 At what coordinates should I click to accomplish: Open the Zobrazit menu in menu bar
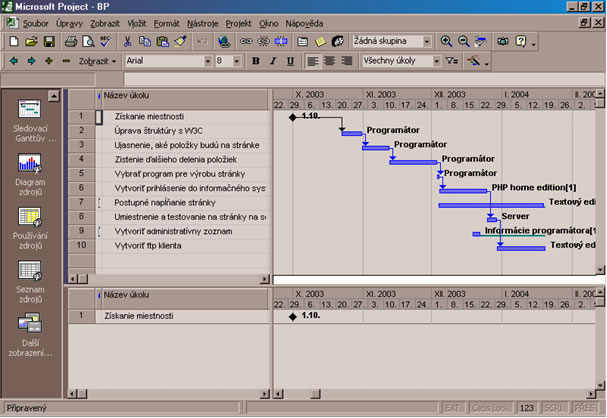pyautogui.click(x=105, y=24)
